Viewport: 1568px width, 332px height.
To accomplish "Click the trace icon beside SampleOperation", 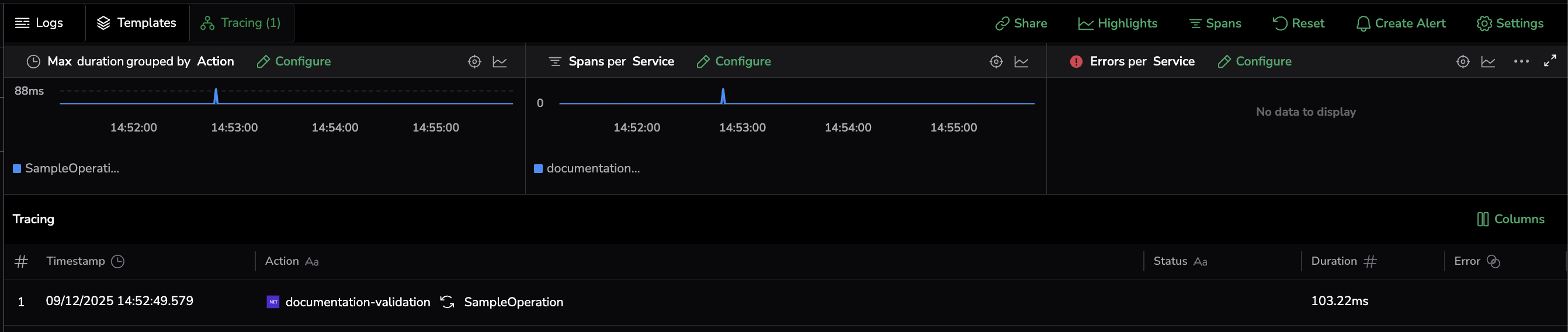I will 447,302.
